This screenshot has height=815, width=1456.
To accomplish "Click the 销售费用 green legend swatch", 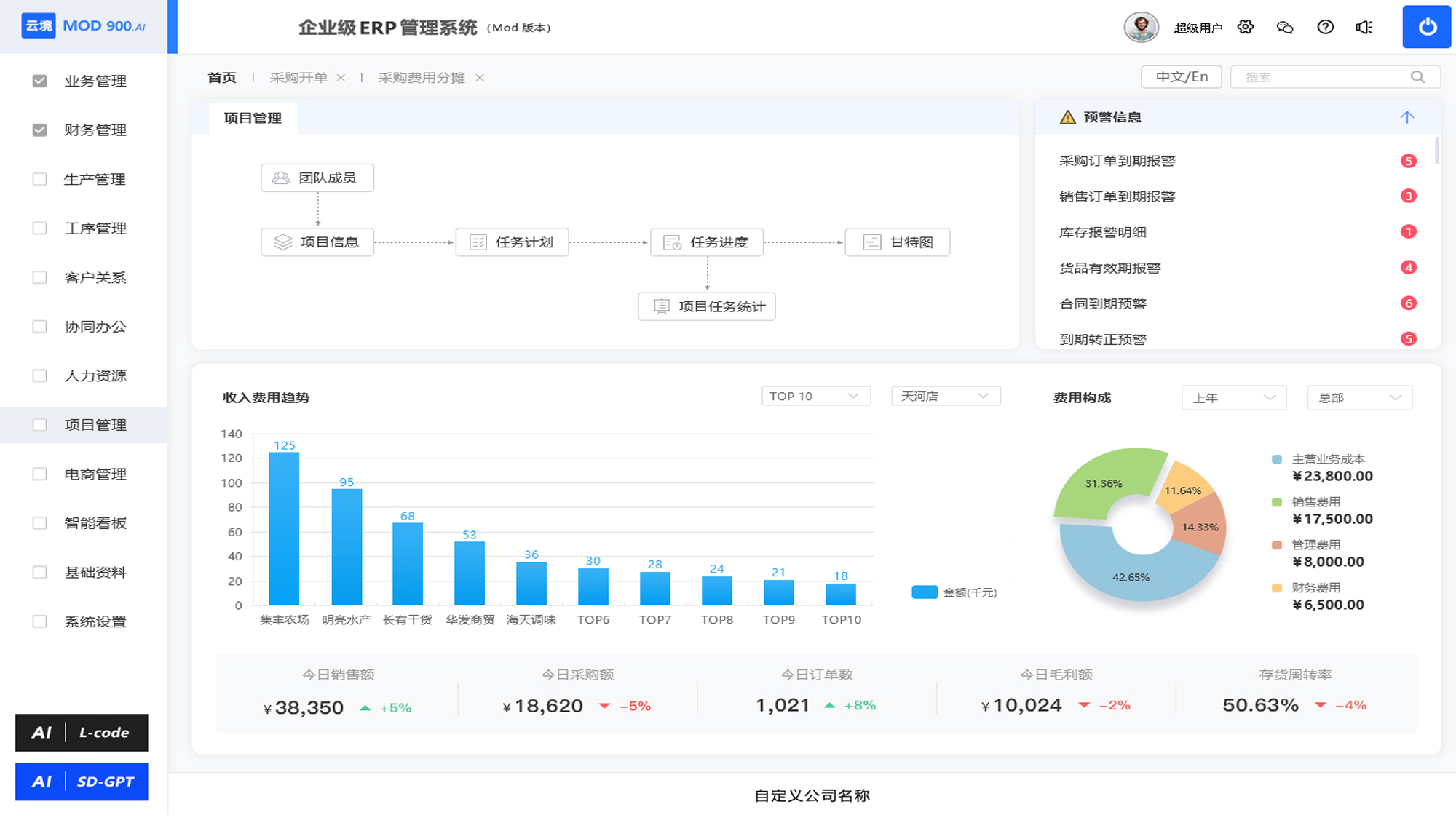I will click(1276, 502).
